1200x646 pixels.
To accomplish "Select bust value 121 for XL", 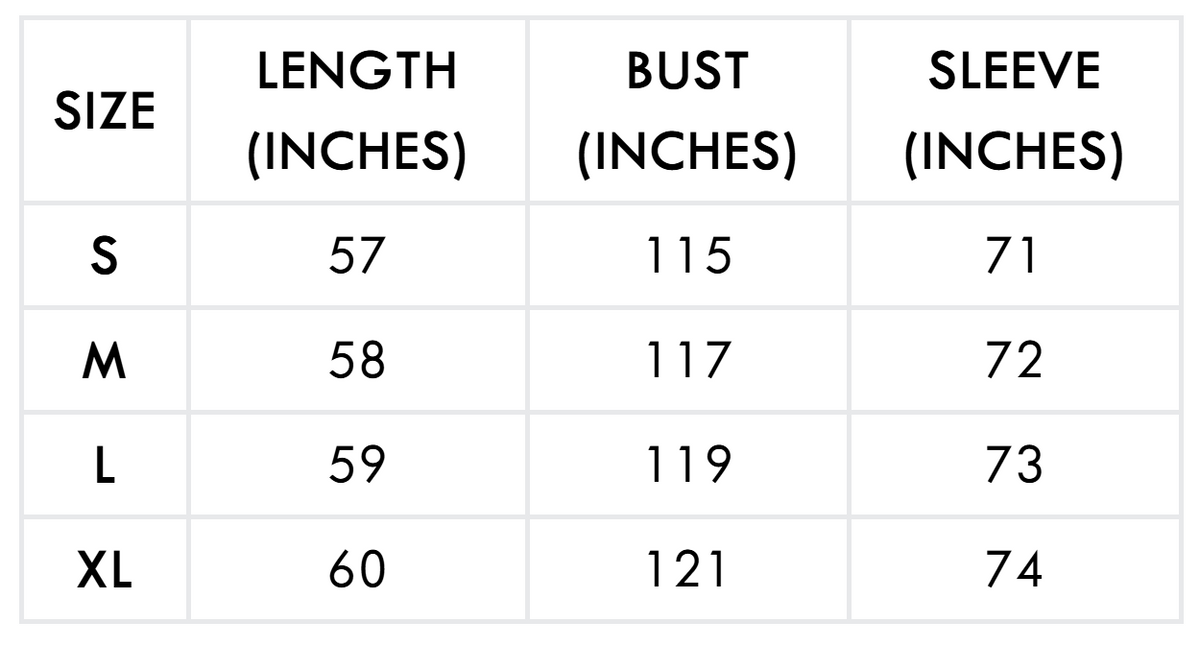I will 687,570.
